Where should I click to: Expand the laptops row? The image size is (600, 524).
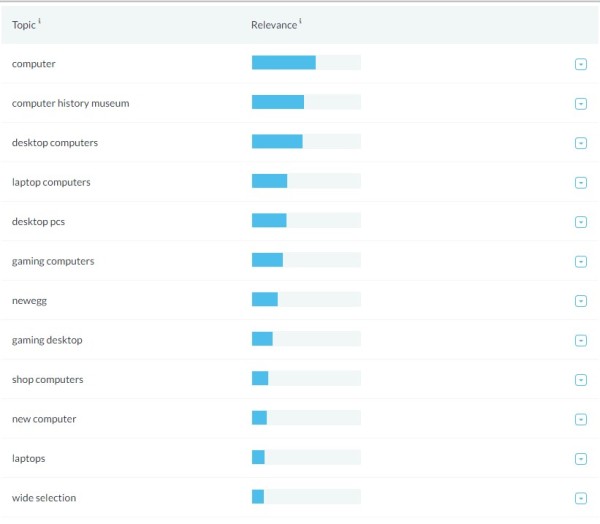tap(580, 459)
